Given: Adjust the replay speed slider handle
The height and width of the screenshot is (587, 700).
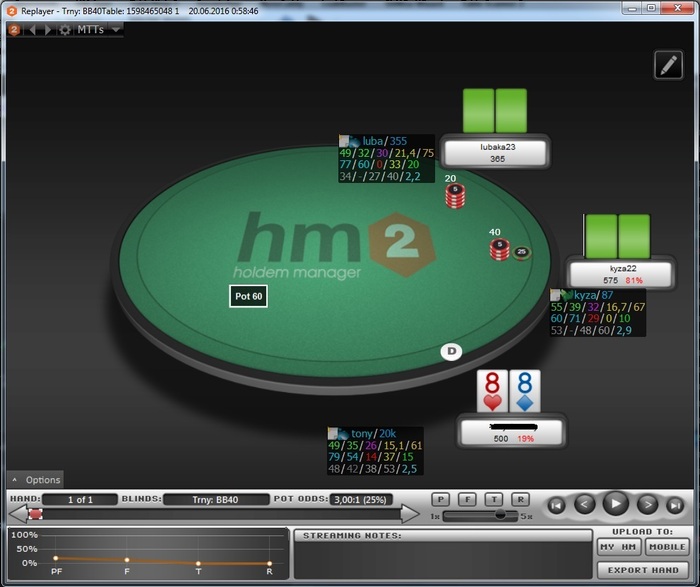Looking at the screenshot, I should tap(500, 515).
